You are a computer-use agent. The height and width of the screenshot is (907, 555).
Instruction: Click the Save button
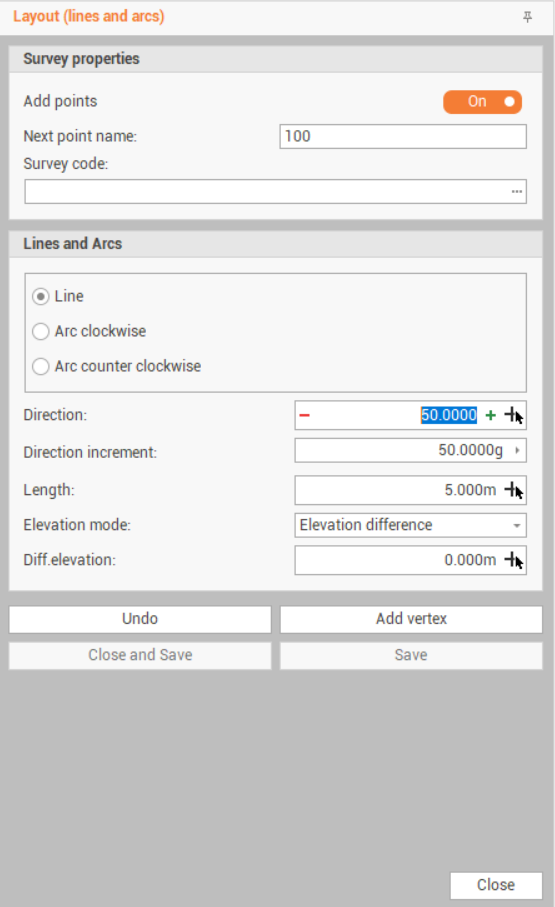click(x=411, y=655)
